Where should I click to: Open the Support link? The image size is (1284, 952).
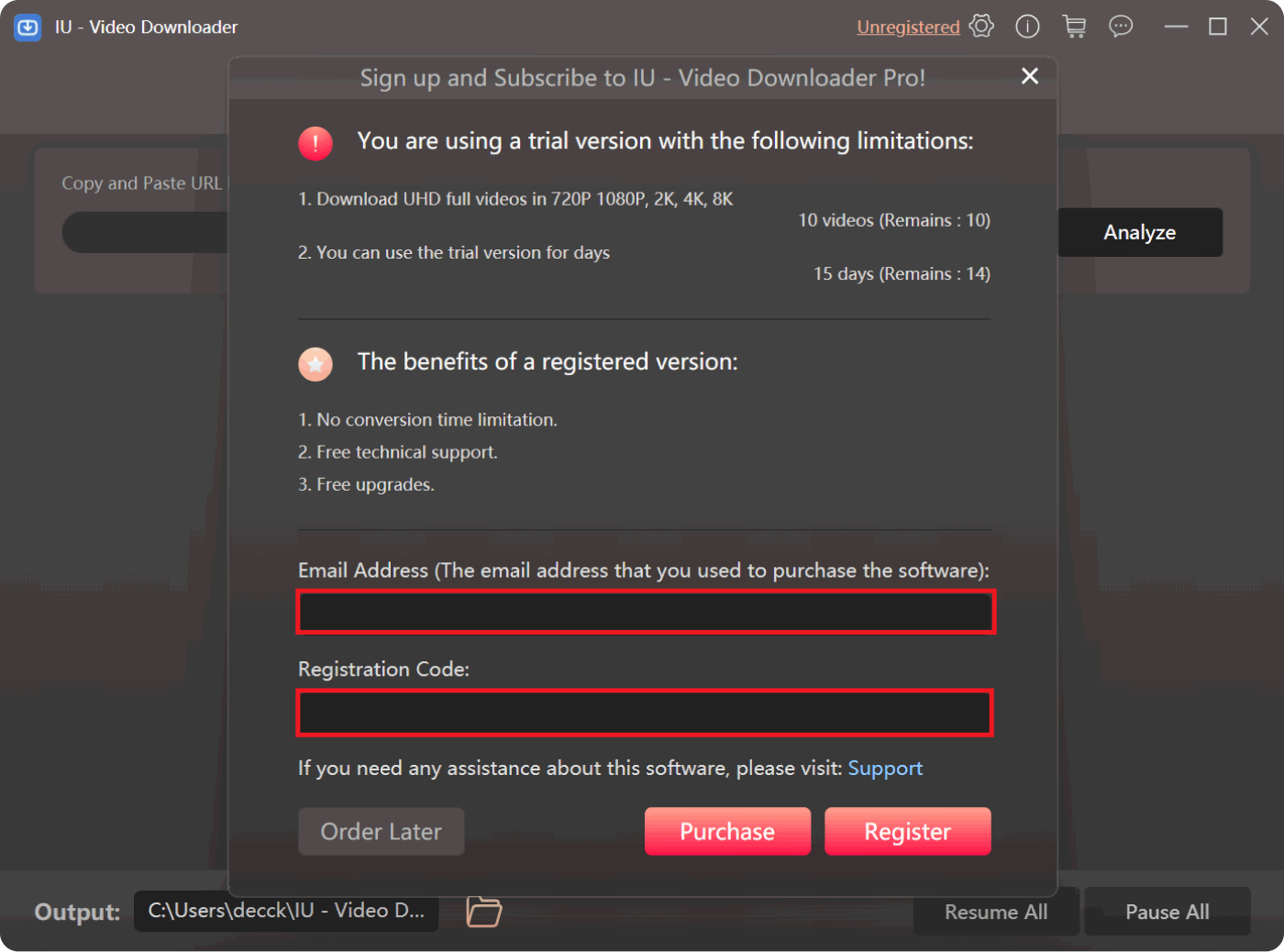click(x=885, y=768)
